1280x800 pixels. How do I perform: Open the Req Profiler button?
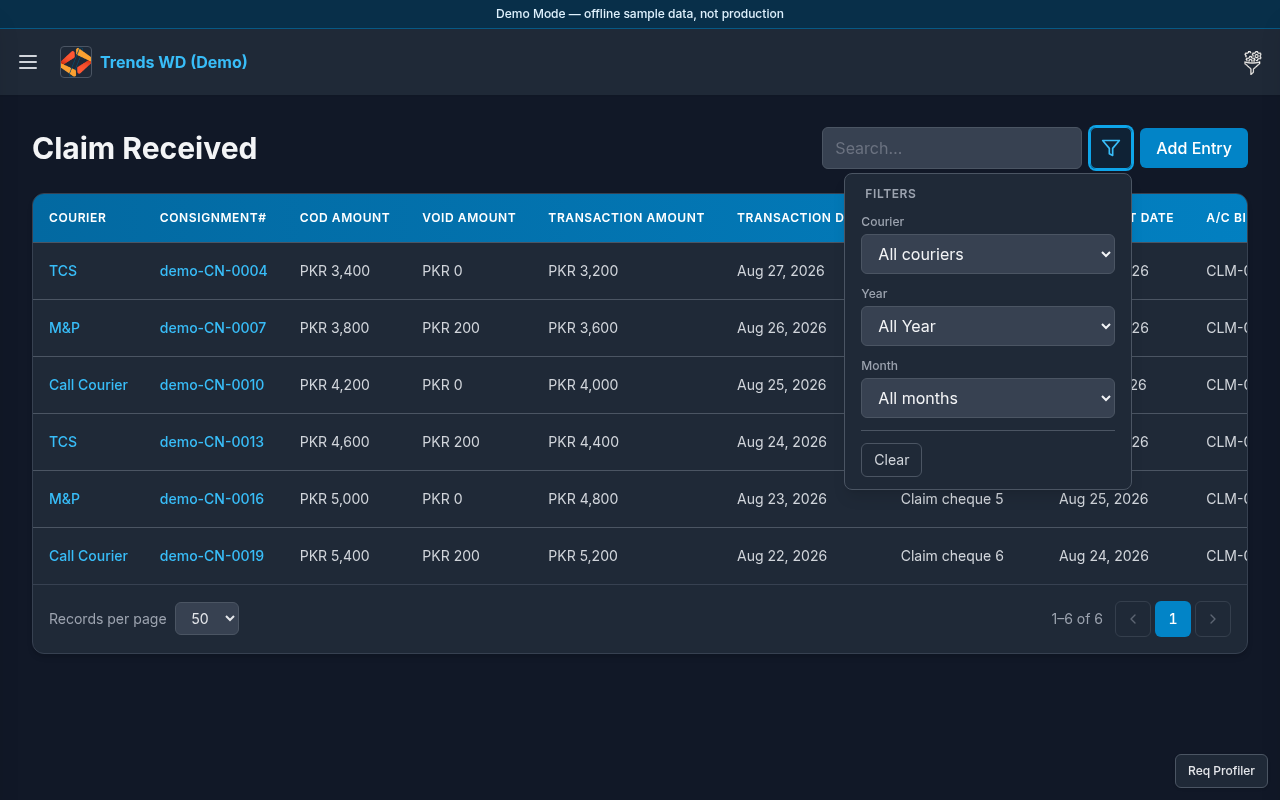[x=1221, y=771]
